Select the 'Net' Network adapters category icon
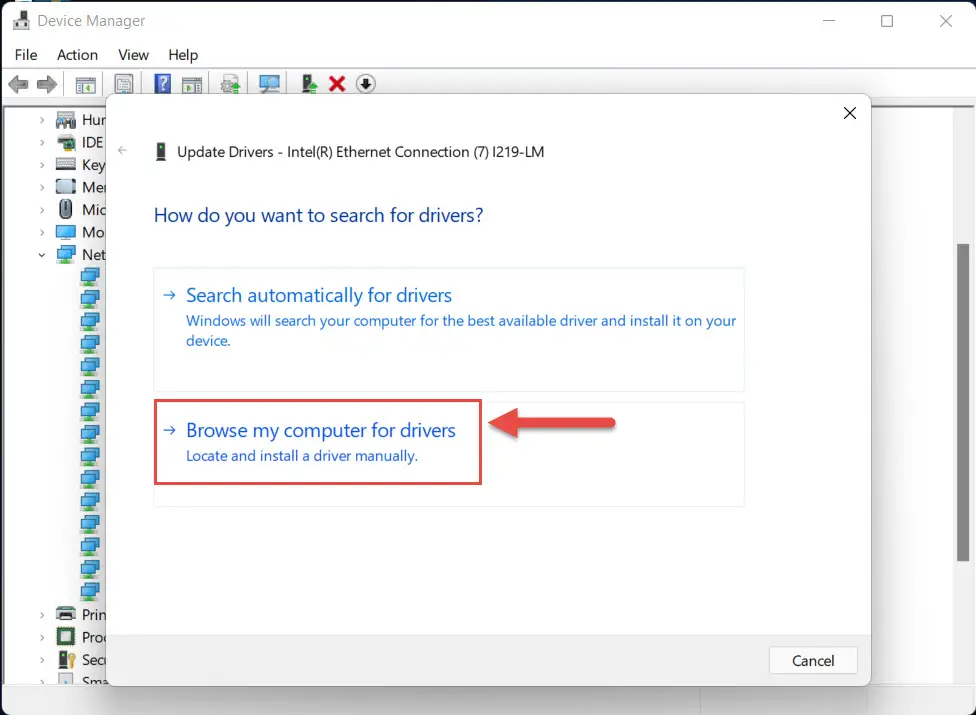976x715 pixels. (66, 255)
